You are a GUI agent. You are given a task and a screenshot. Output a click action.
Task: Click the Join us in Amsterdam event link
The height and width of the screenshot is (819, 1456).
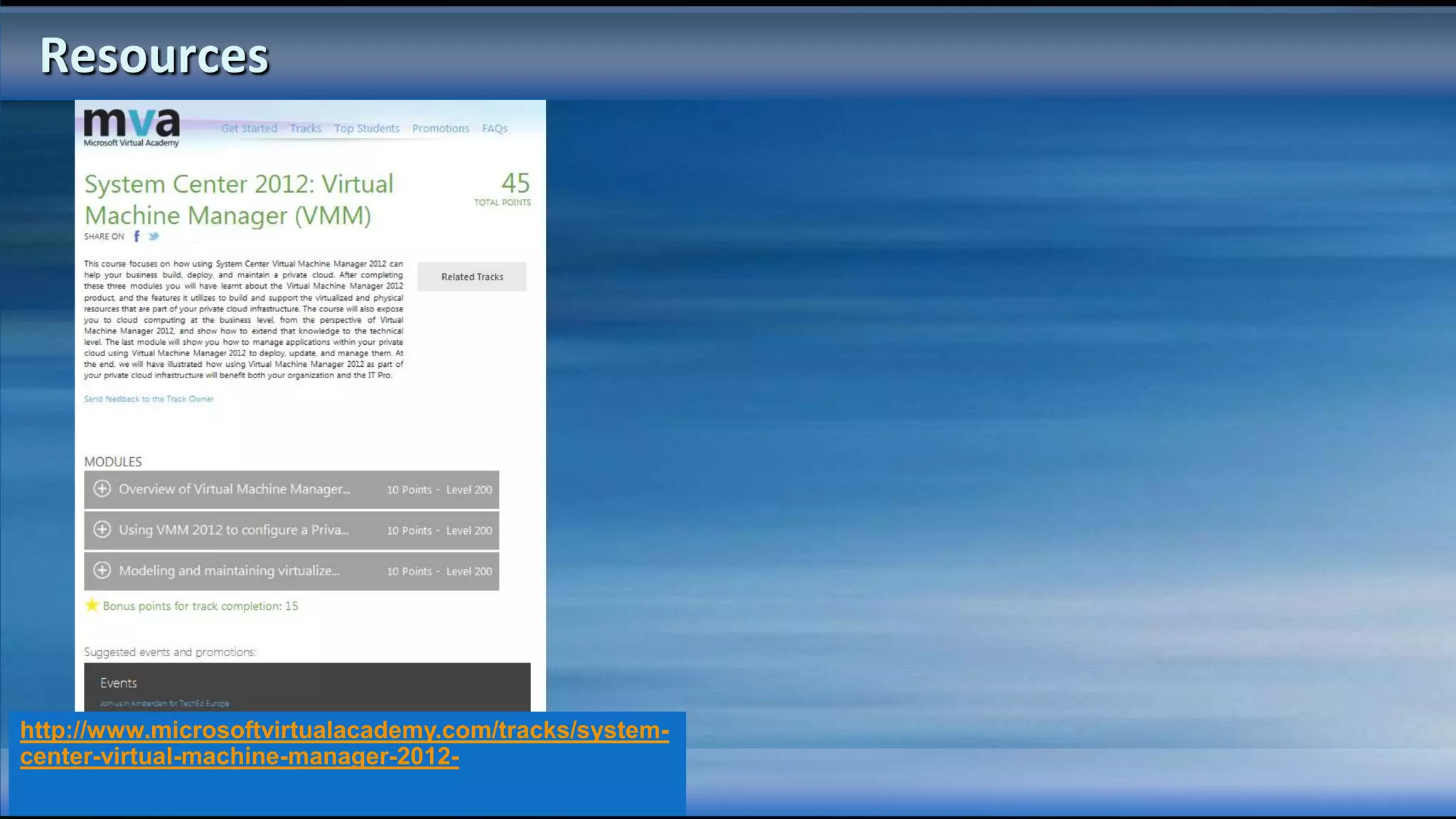coord(164,703)
